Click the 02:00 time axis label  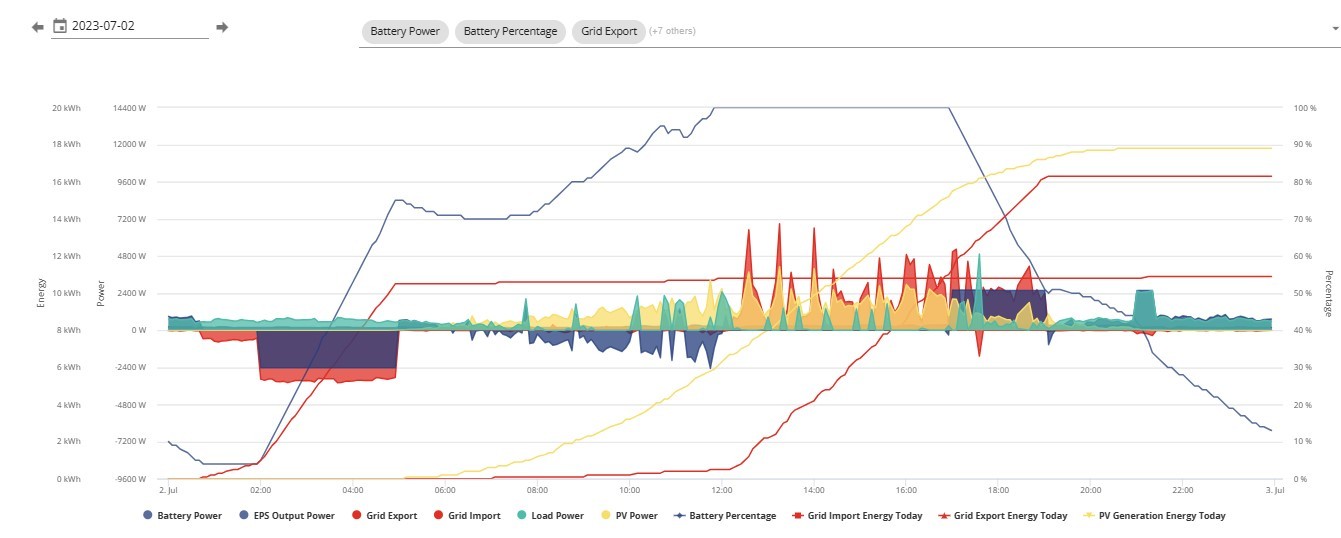[x=261, y=491]
